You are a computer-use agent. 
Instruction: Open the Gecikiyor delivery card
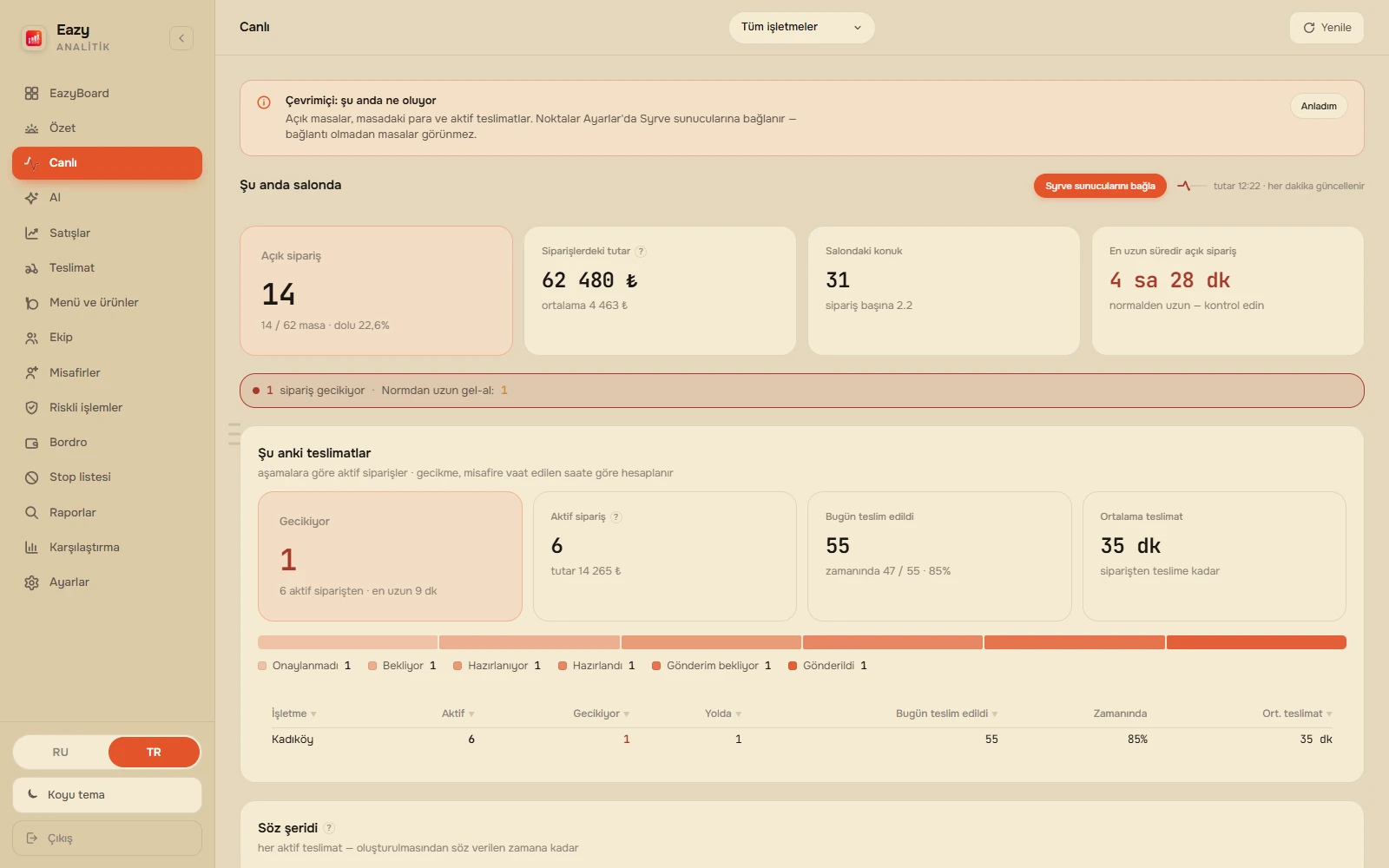(x=390, y=556)
